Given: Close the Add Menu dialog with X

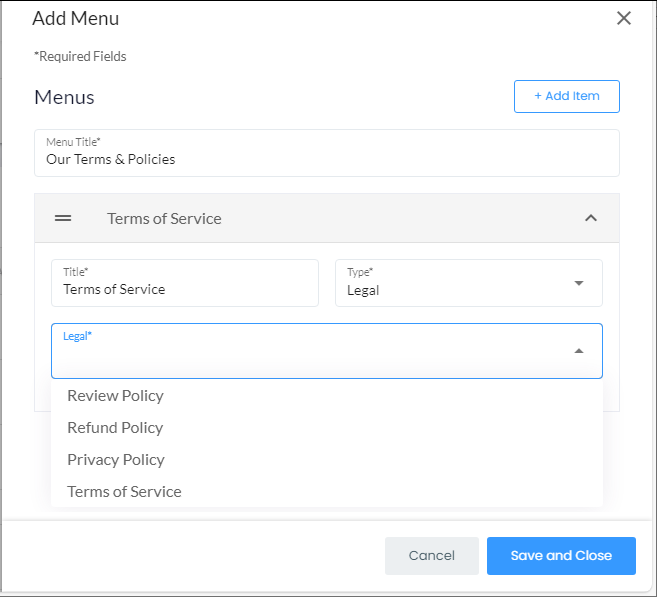Looking at the screenshot, I should (x=623, y=18).
